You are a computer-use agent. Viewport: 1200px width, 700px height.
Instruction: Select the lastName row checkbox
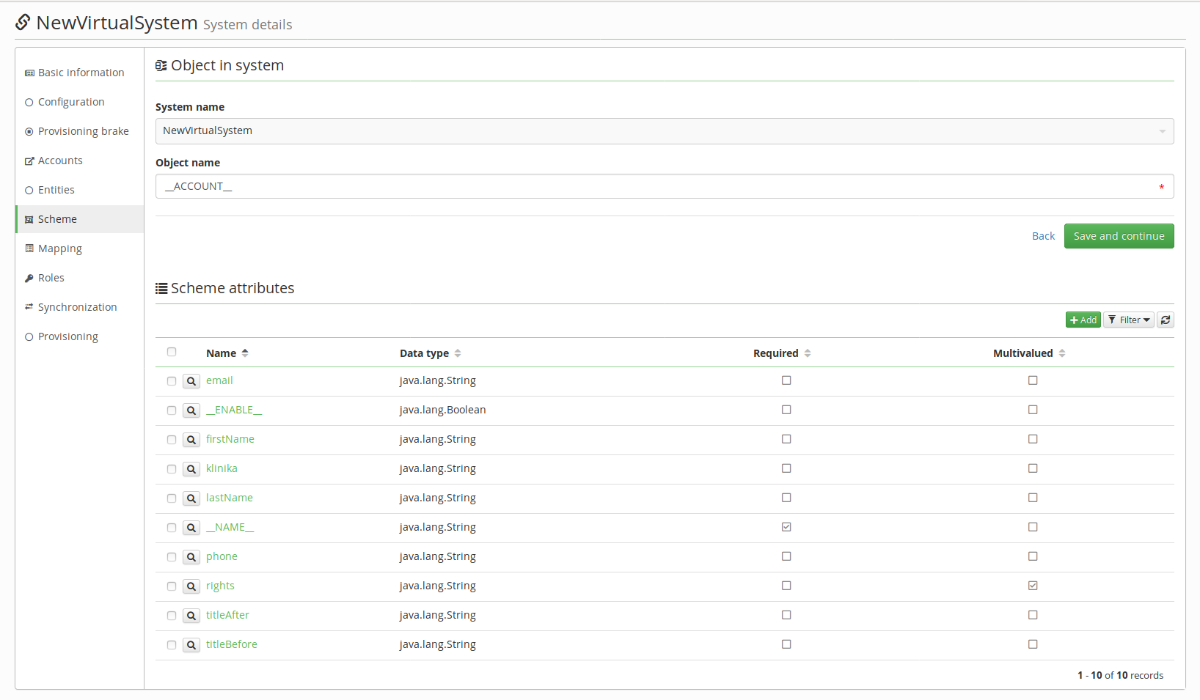(171, 498)
